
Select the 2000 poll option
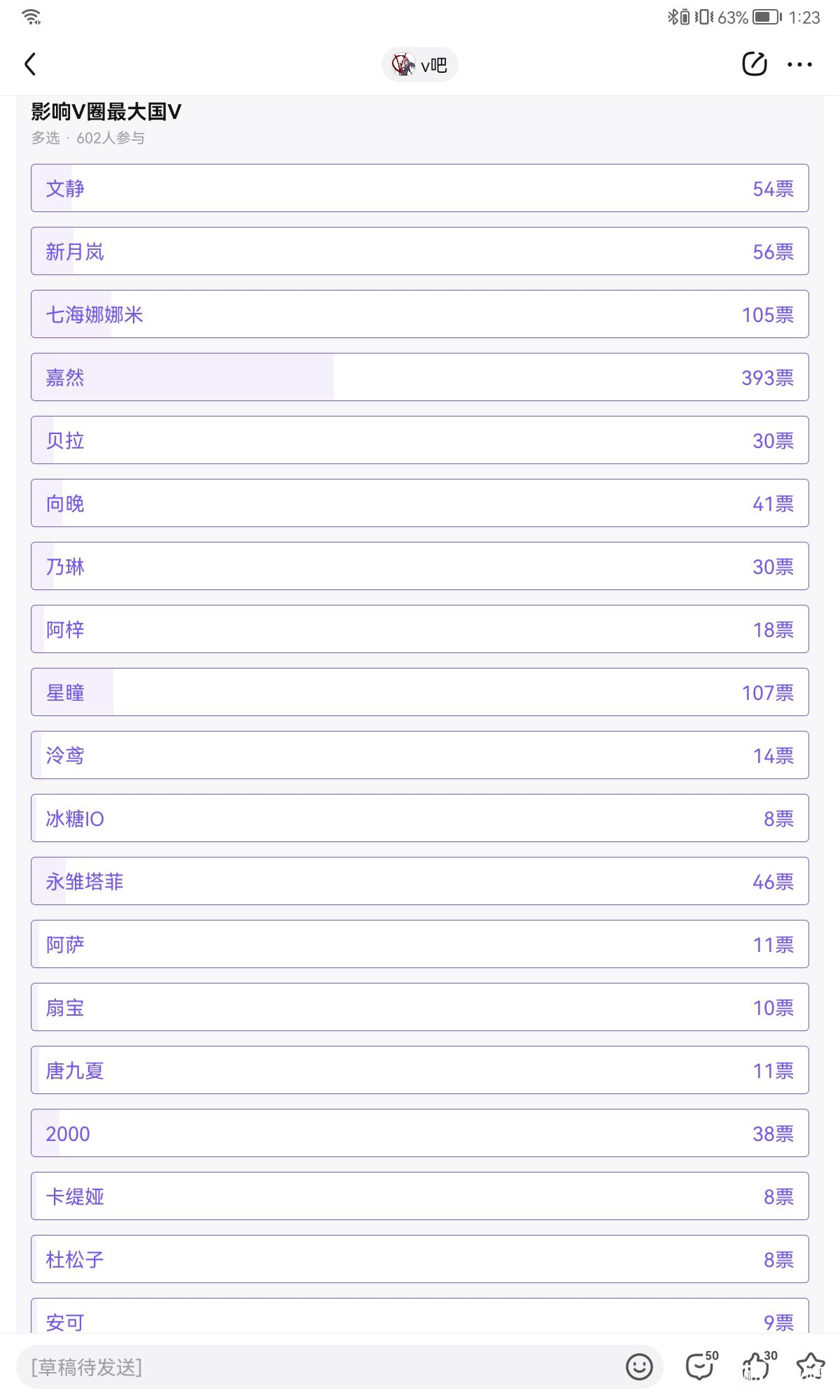tap(420, 1133)
